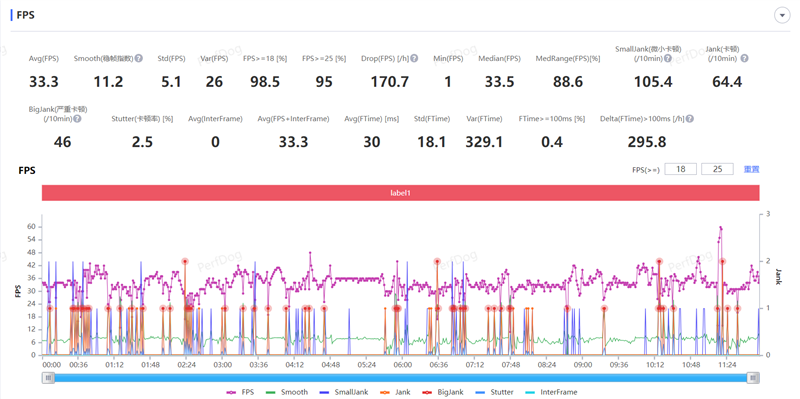Grab the right handle of time range slider
800x399 pixels.
tap(753, 378)
